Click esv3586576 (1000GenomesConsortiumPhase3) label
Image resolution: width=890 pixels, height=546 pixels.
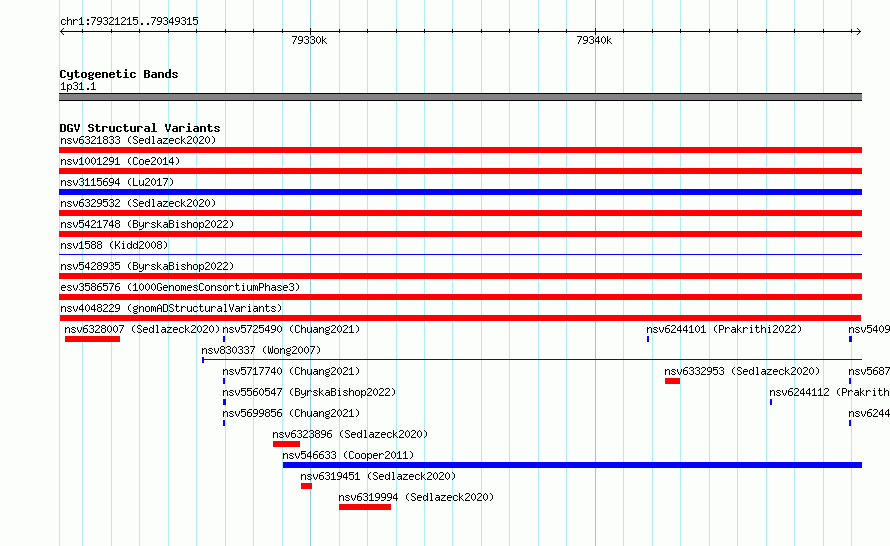[180, 287]
